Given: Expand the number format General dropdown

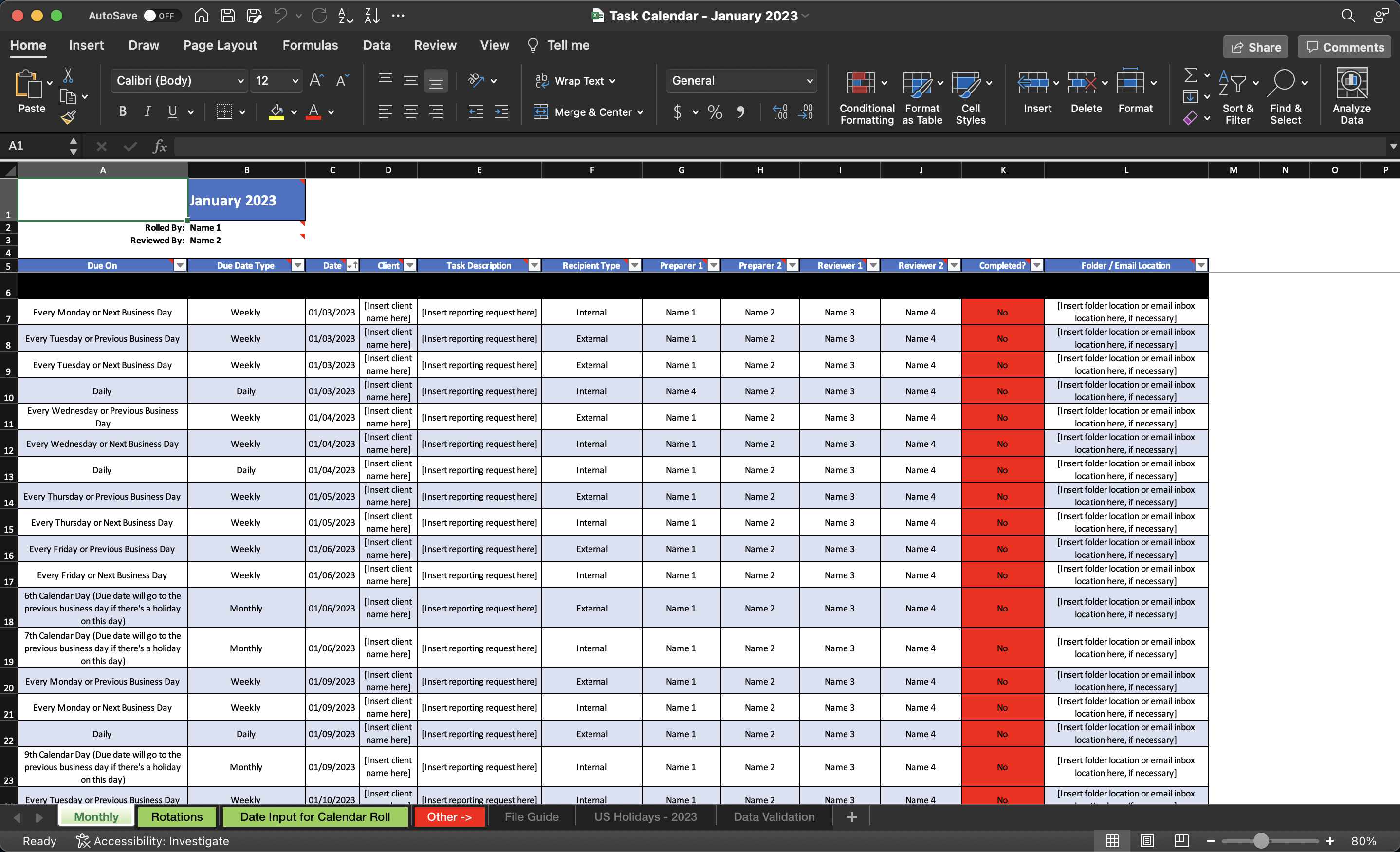Looking at the screenshot, I should 810,81.
